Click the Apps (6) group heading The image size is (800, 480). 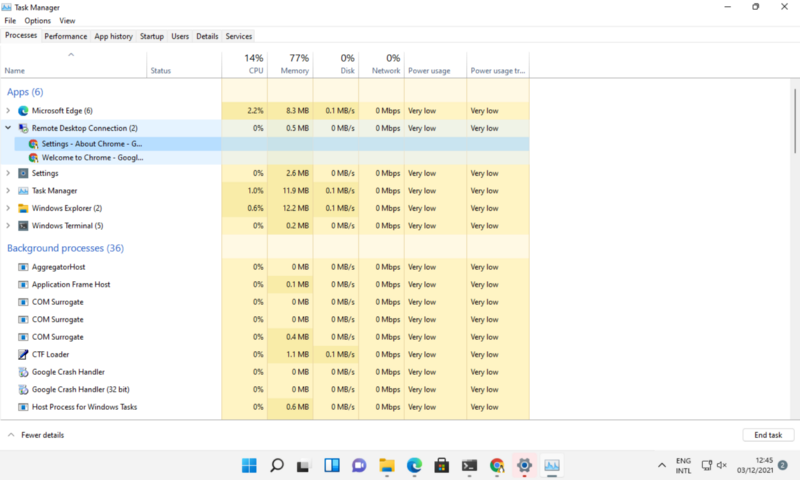[x=25, y=92]
